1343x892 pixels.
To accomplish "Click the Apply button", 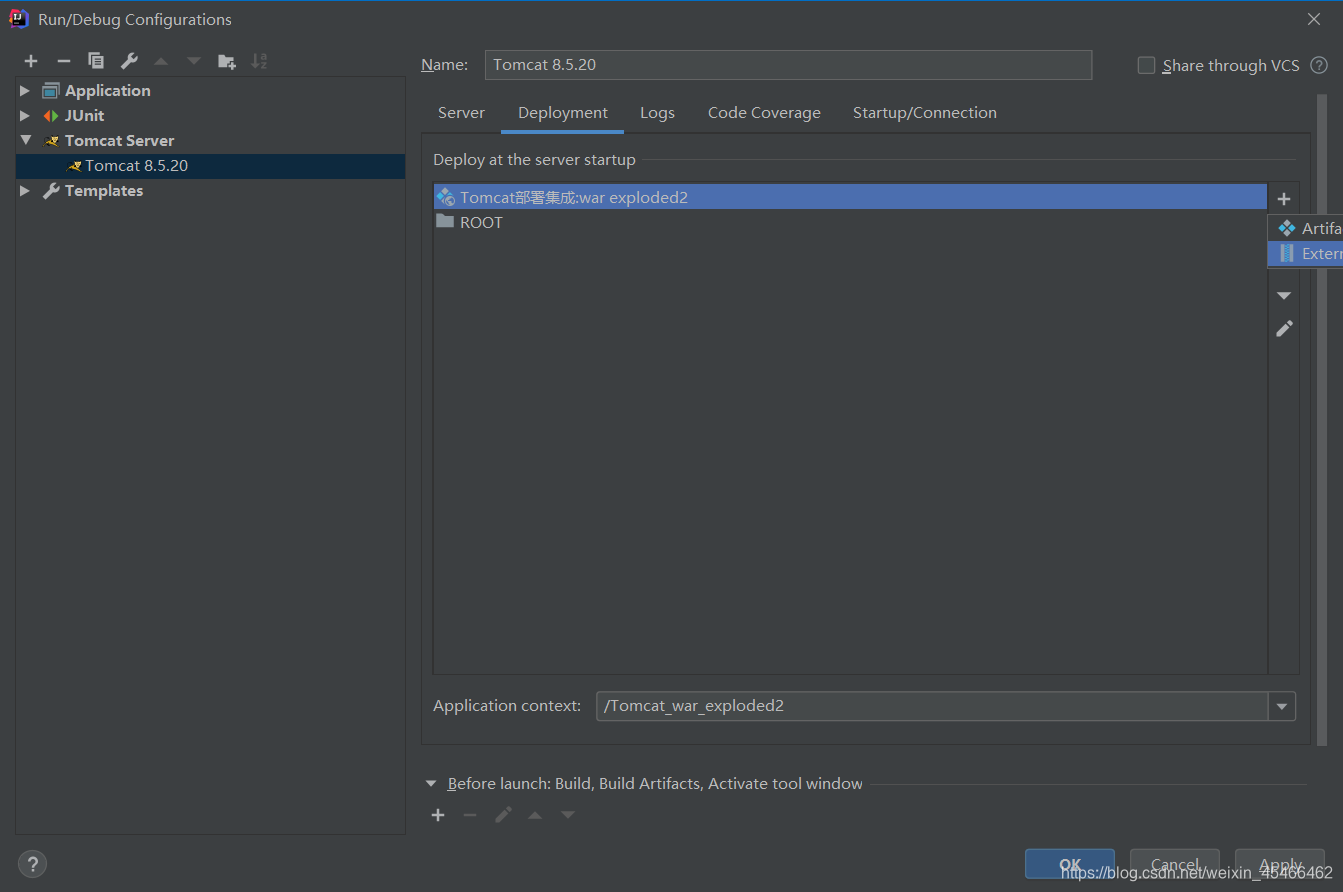I will point(1281,865).
